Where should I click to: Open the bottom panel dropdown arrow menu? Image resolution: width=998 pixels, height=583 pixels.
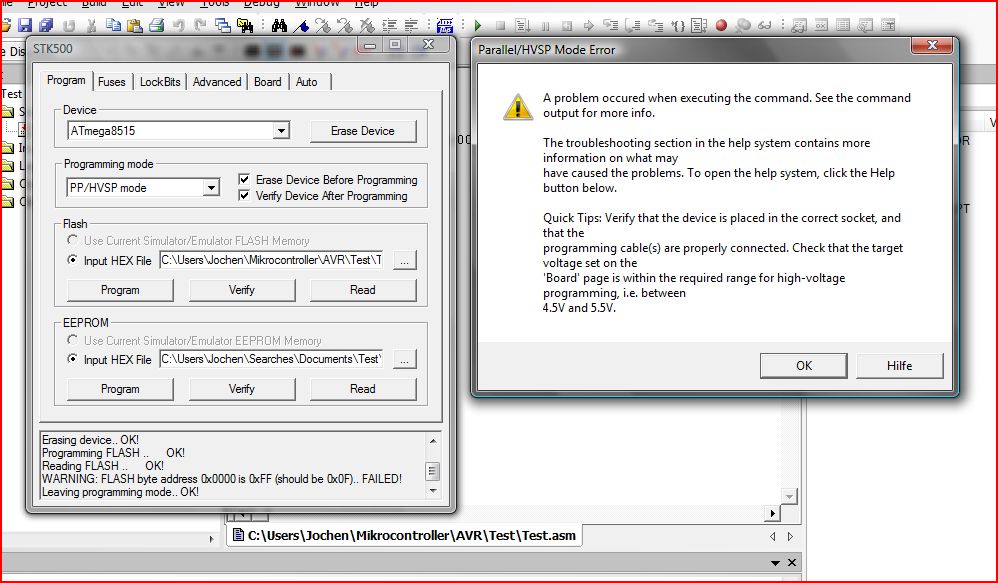point(775,563)
